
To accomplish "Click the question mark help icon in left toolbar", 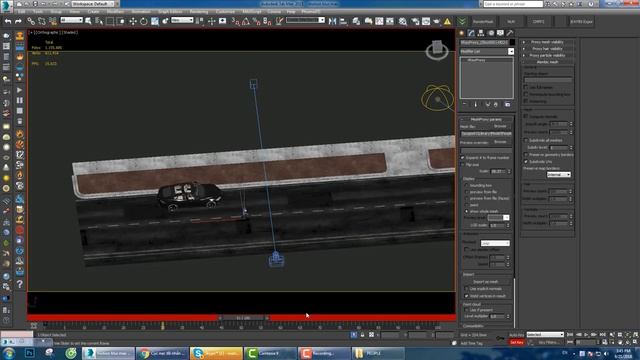I will pos(20,284).
